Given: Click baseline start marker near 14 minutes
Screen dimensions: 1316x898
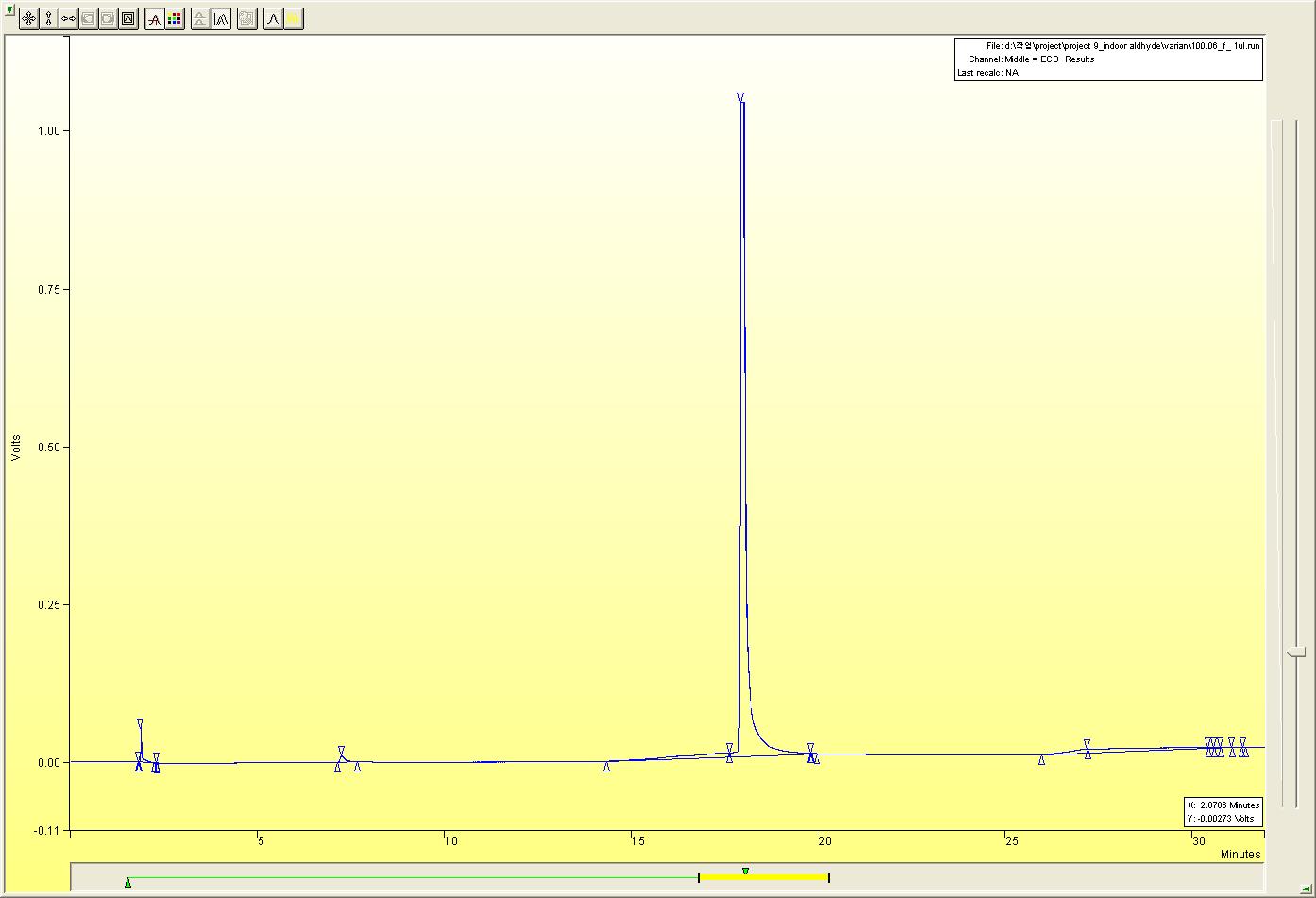Looking at the screenshot, I should point(606,767).
